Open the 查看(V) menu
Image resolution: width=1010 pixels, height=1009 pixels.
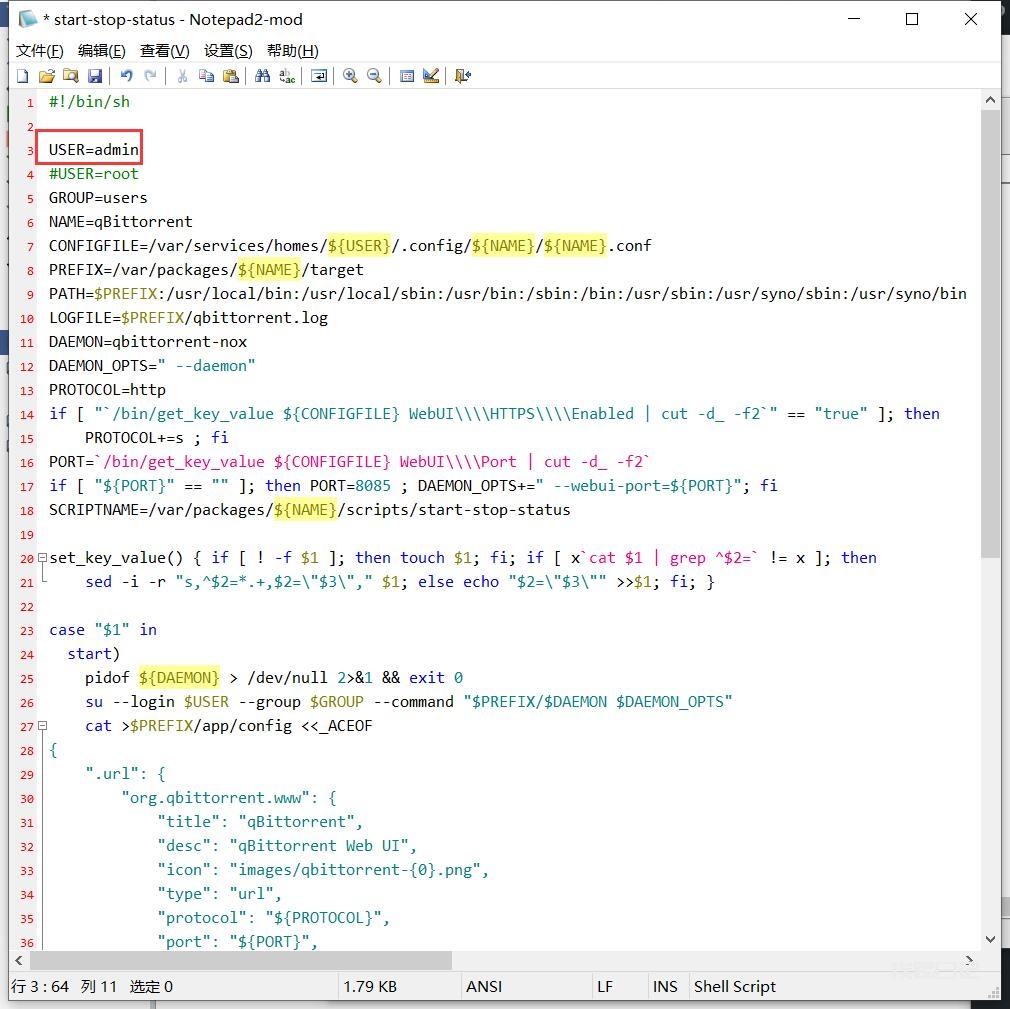165,51
